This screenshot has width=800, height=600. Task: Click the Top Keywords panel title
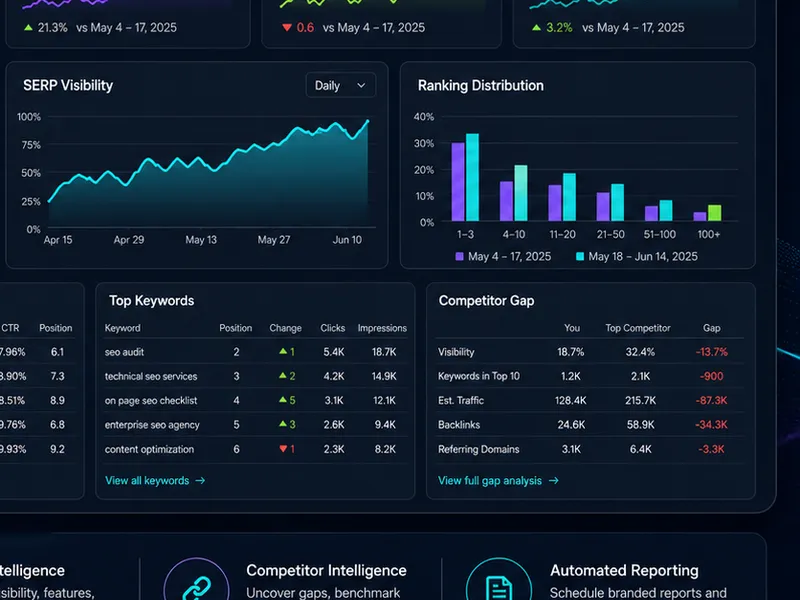[152, 301]
